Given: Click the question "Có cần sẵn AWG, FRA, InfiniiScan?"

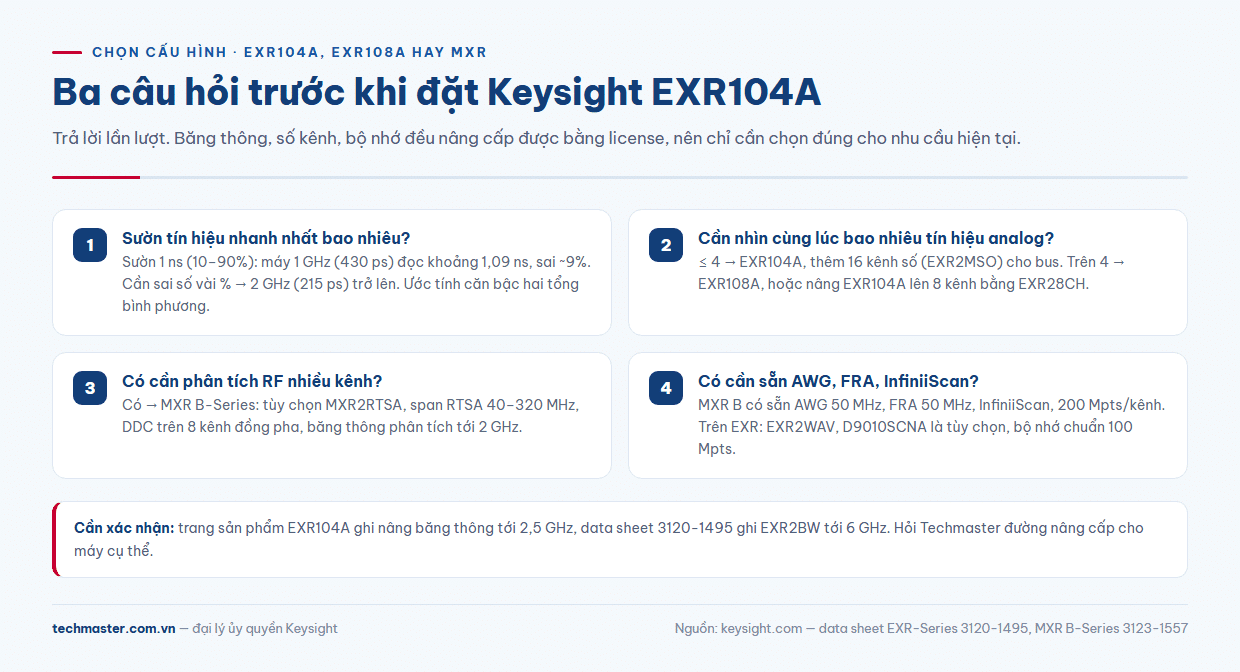Looking at the screenshot, I should point(838,381).
